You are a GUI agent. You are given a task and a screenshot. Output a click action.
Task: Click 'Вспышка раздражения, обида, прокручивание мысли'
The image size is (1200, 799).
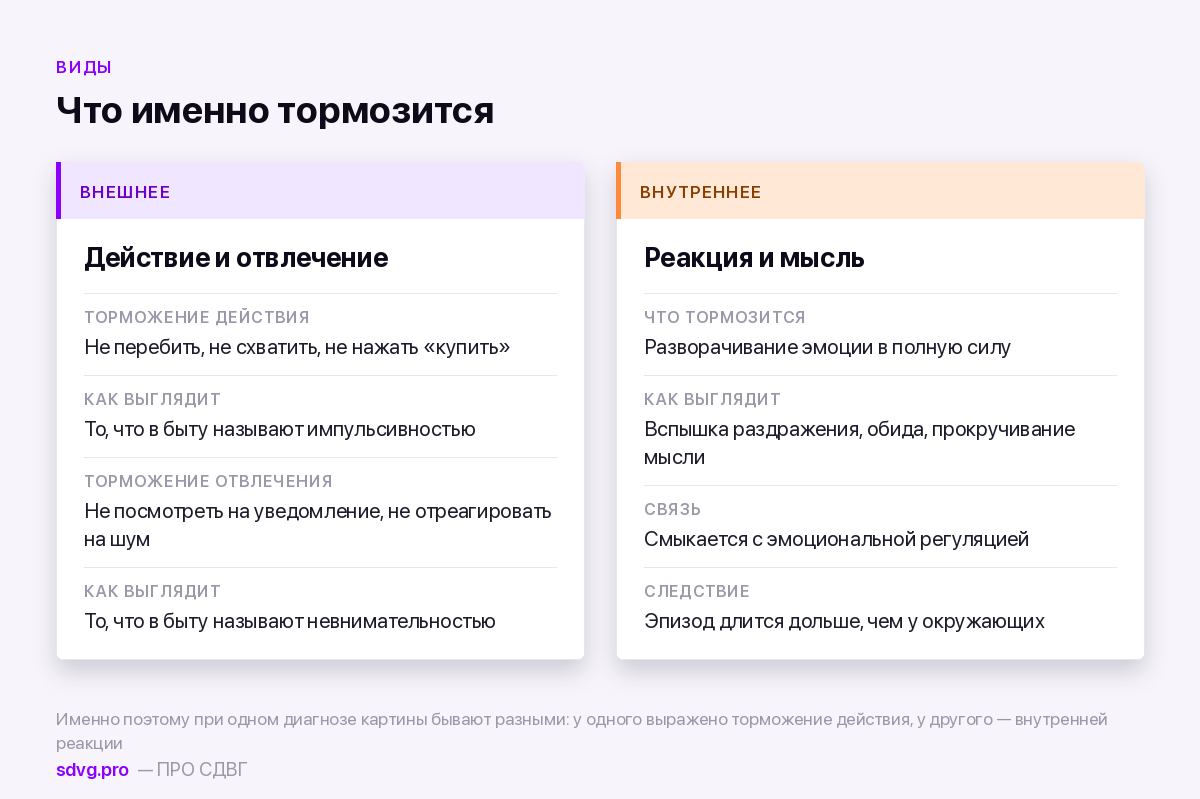click(860, 443)
